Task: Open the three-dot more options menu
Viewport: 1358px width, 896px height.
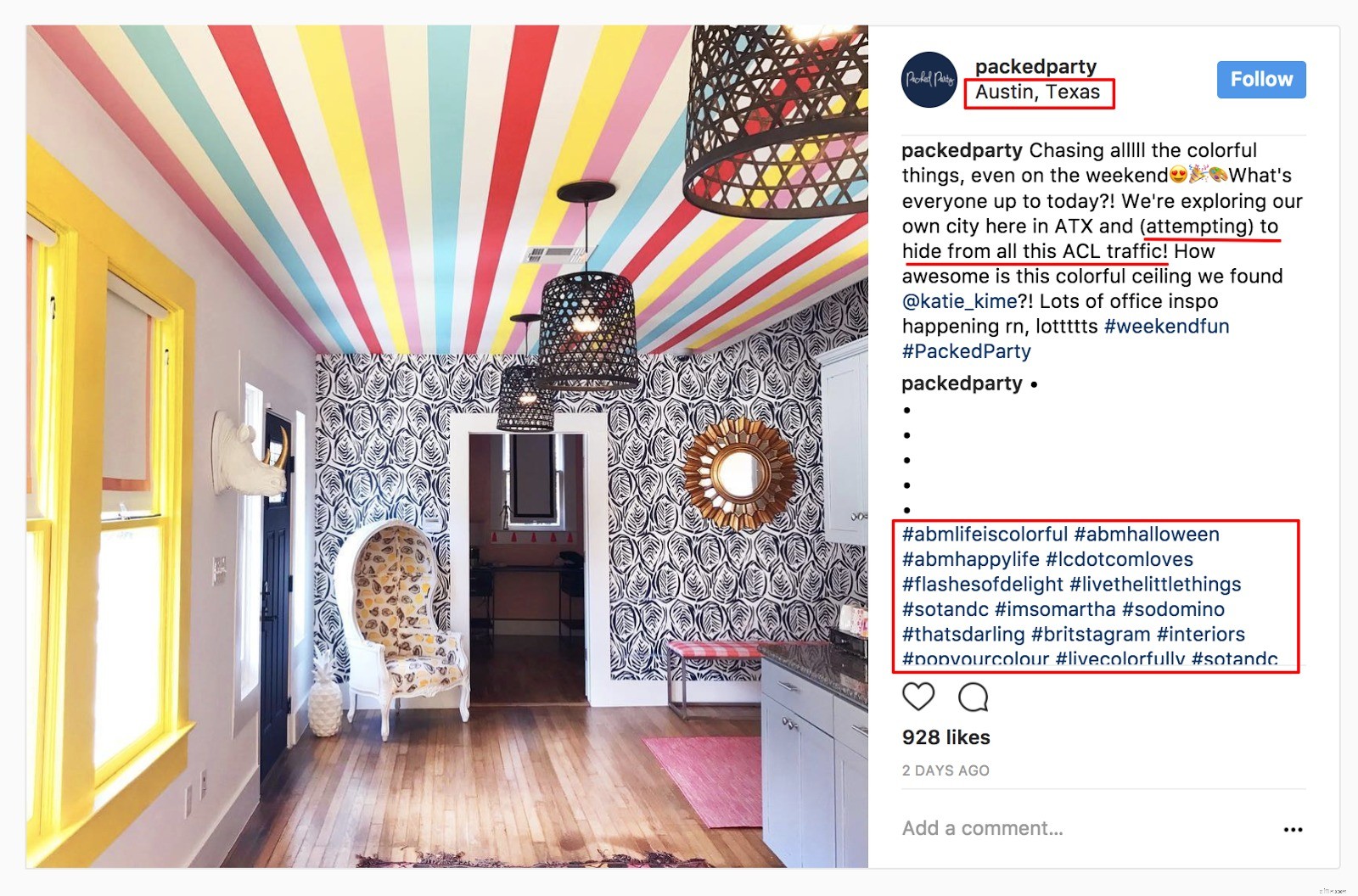Action: tap(1293, 830)
